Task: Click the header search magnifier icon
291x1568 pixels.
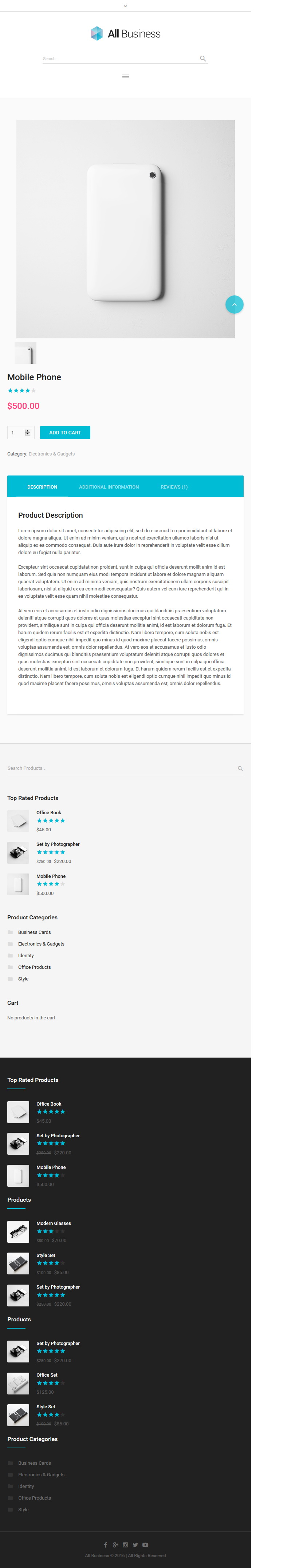Action: click(x=203, y=59)
